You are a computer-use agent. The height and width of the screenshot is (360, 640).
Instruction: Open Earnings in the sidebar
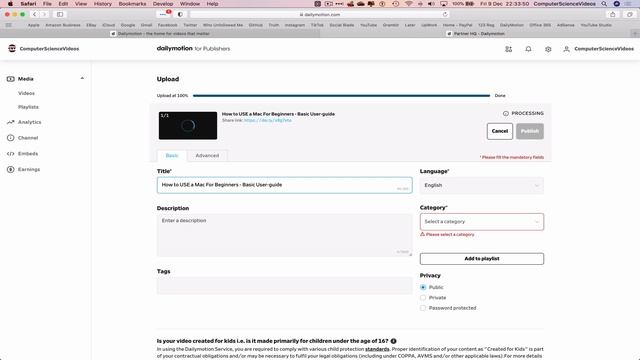29,169
